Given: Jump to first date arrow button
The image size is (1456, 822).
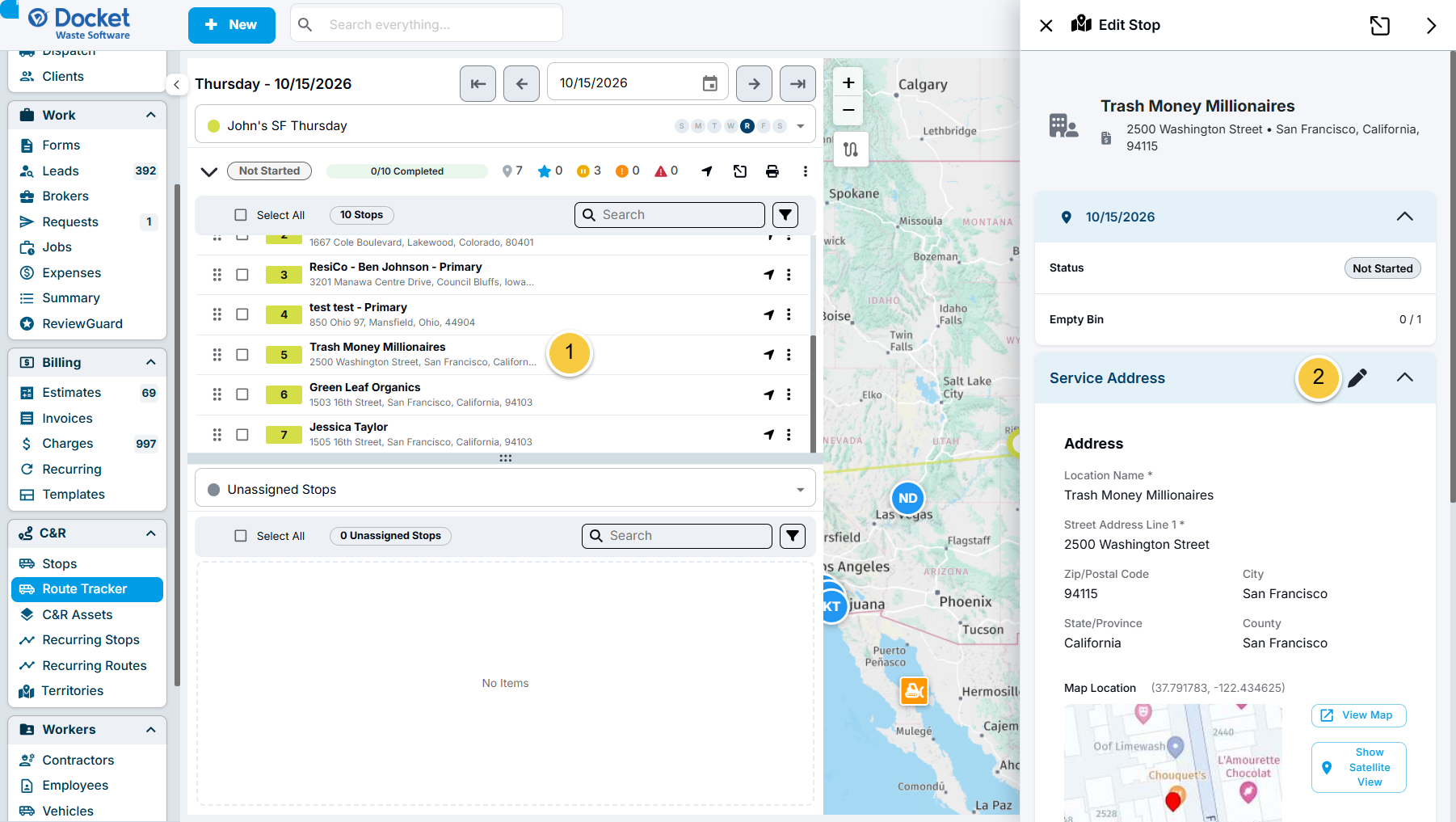Looking at the screenshot, I should [x=478, y=83].
